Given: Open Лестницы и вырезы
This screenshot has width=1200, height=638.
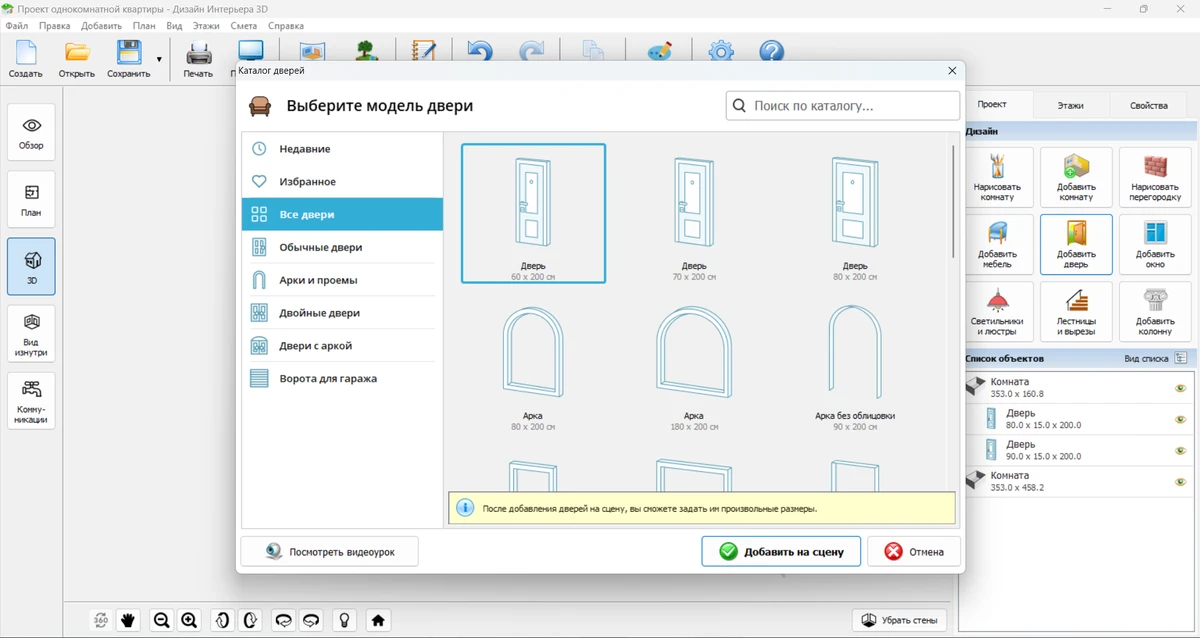Looking at the screenshot, I should tap(1076, 311).
